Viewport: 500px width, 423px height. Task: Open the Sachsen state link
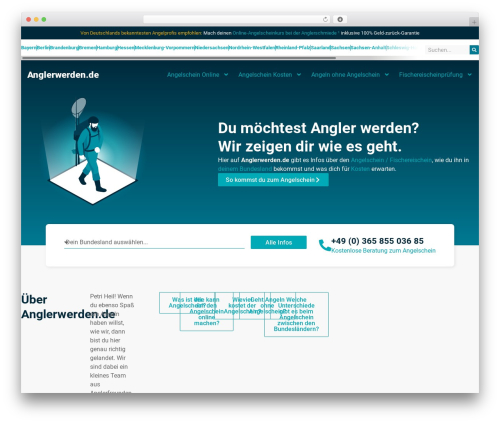point(341,48)
